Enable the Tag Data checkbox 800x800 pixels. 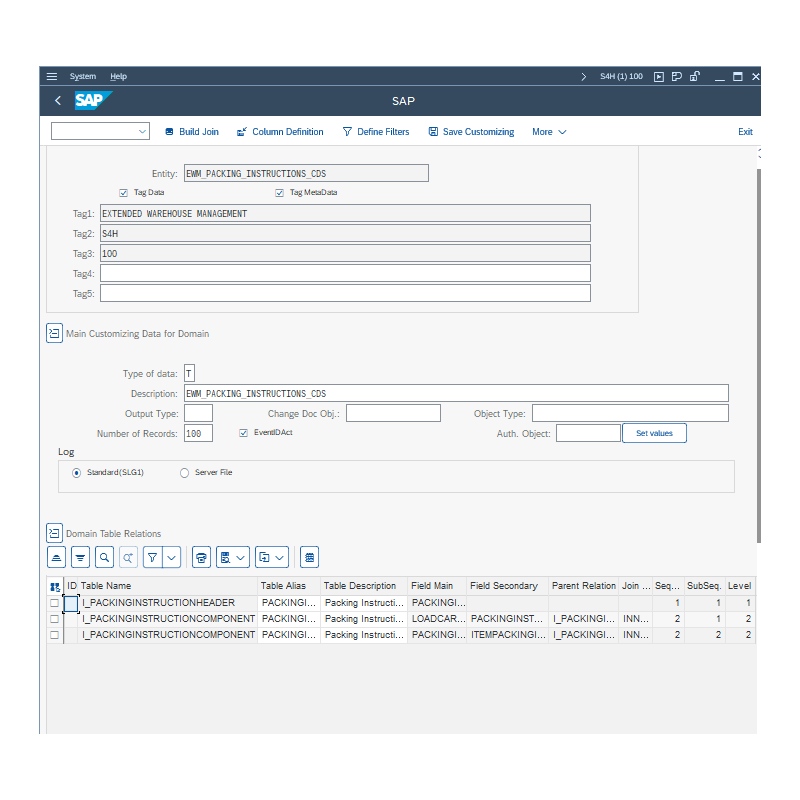123,192
